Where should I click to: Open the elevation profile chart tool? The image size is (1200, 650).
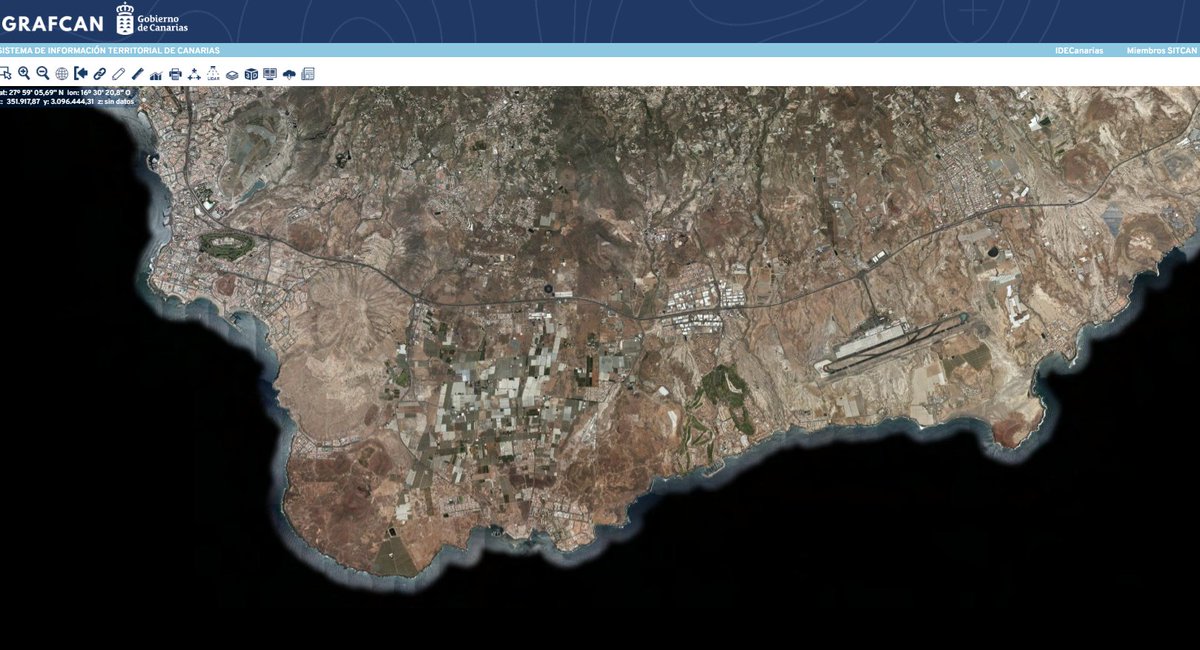pyautogui.click(x=156, y=74)
